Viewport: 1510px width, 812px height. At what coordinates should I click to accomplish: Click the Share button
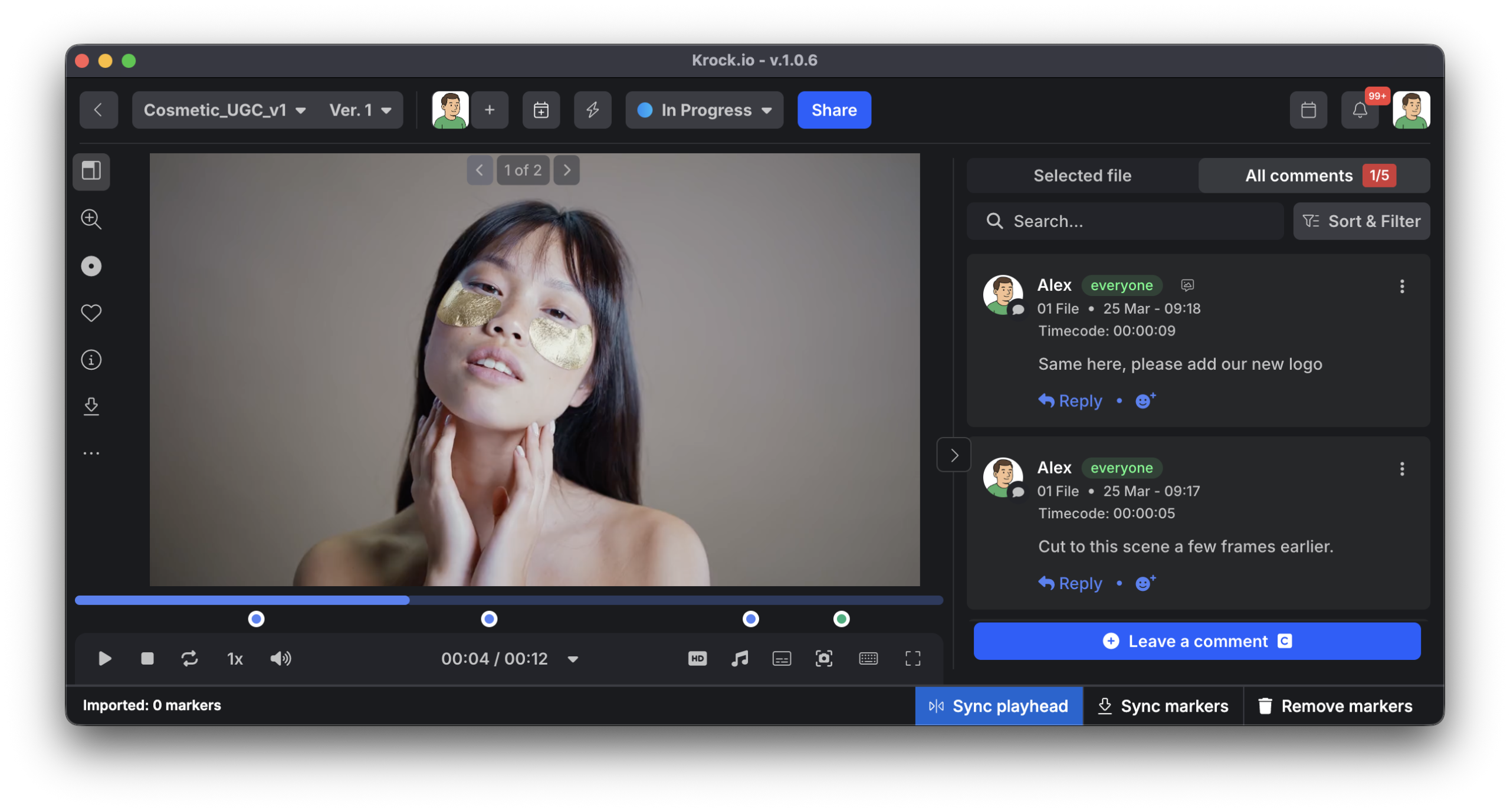click(x=833, y=110)
